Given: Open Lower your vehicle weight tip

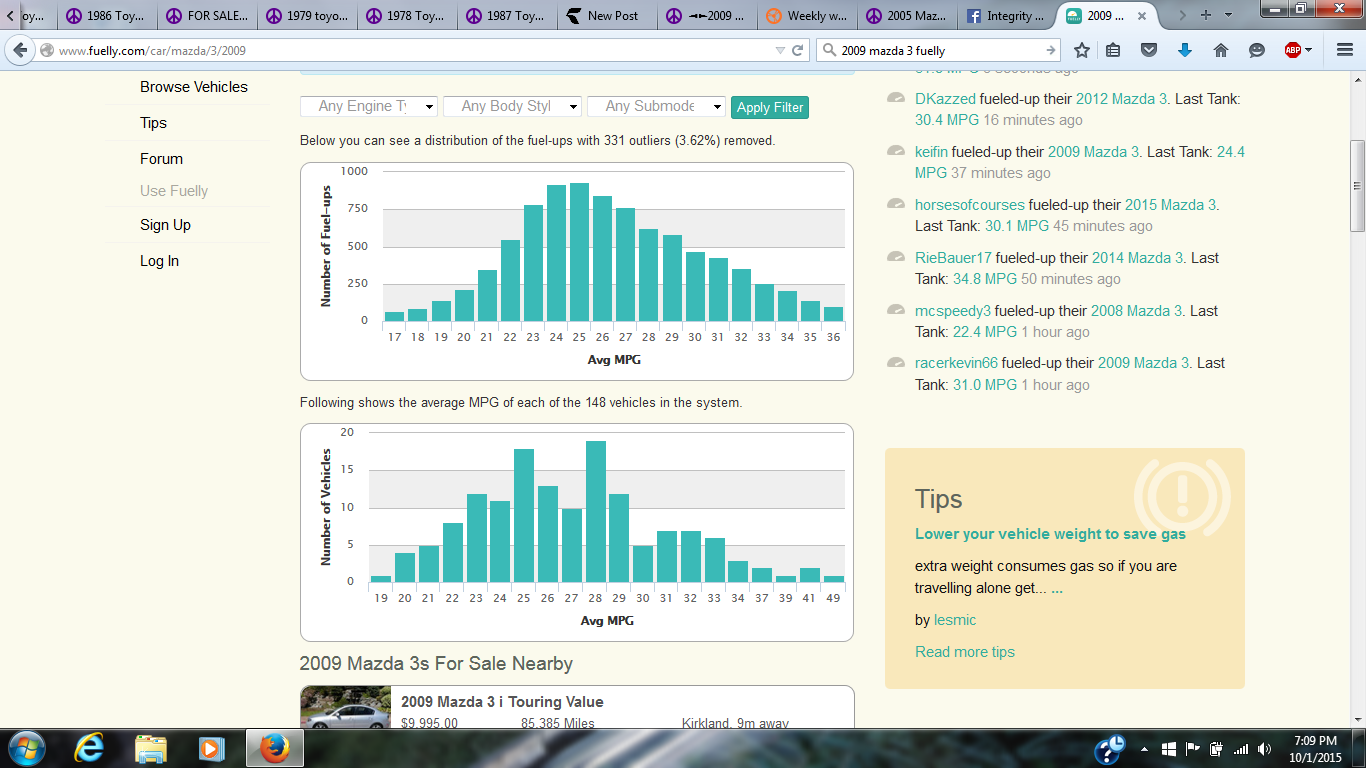Looking at the screenshot, I should coord(1050,534).
